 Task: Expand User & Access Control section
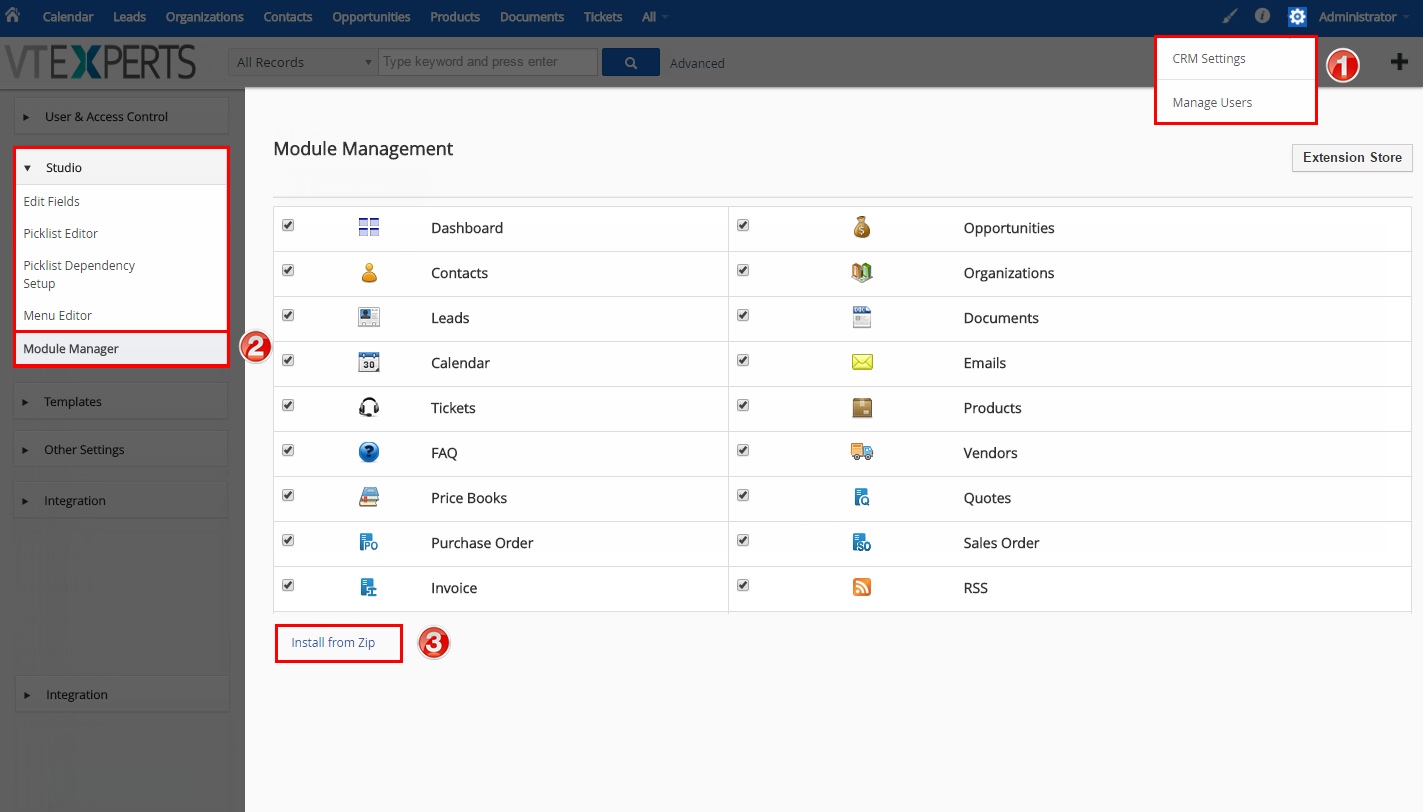click(x=121, y=116)
